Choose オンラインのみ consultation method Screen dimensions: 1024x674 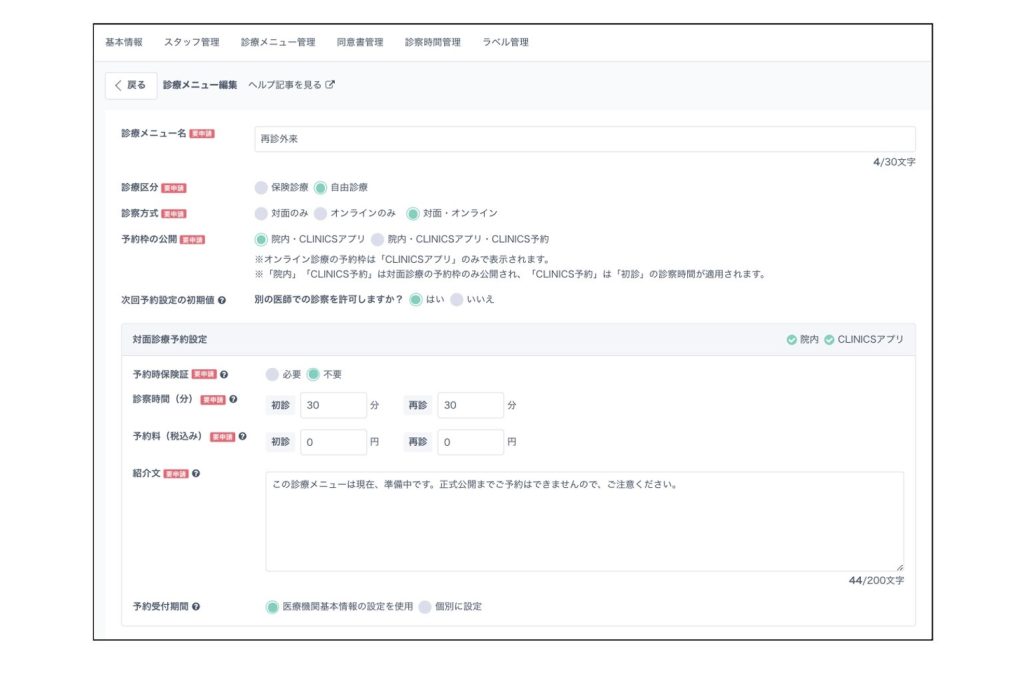pos(321,213)
